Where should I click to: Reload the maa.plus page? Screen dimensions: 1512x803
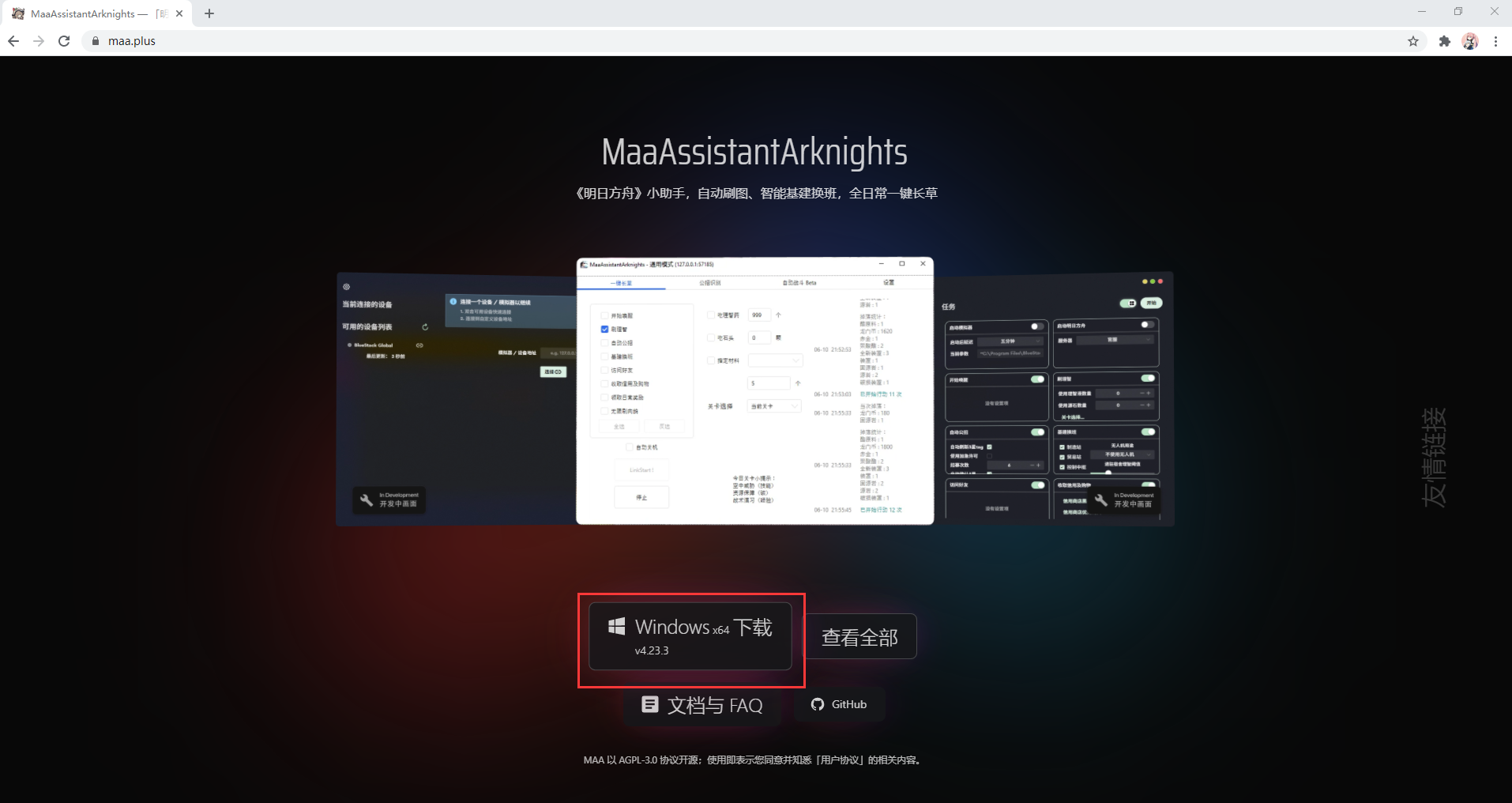[64, 41]
